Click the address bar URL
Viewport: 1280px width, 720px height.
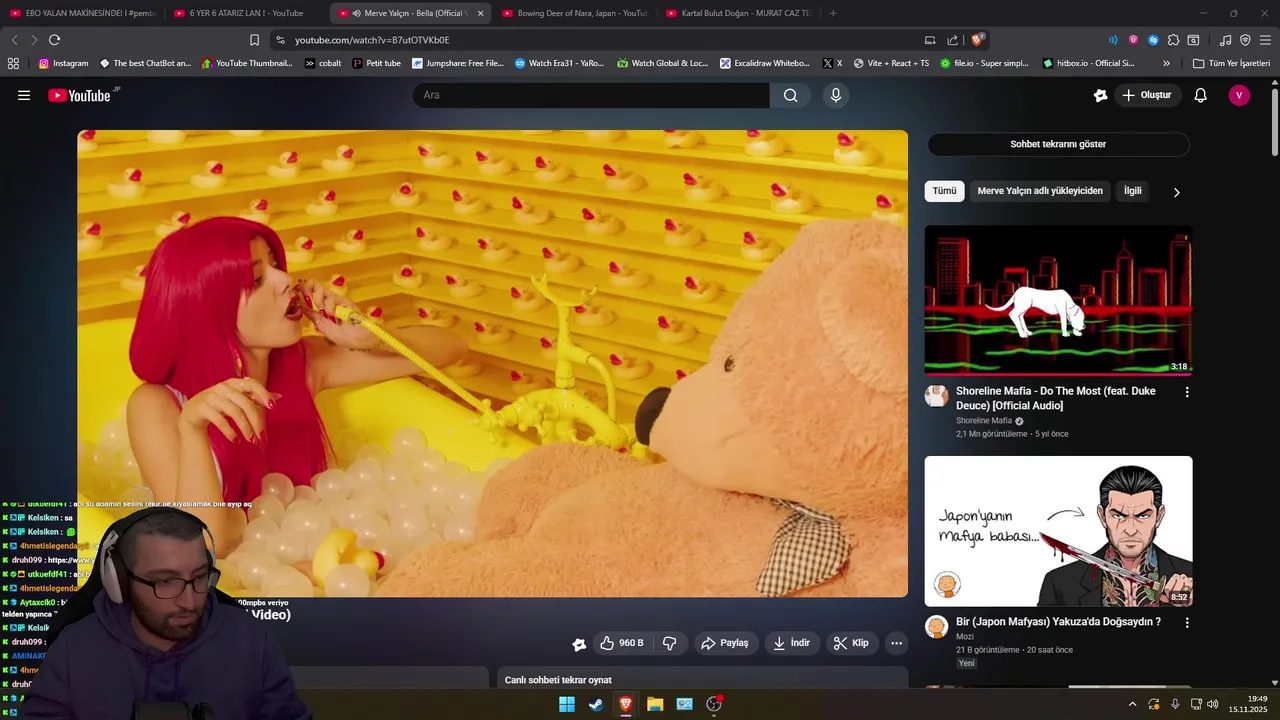click(372, 40)
